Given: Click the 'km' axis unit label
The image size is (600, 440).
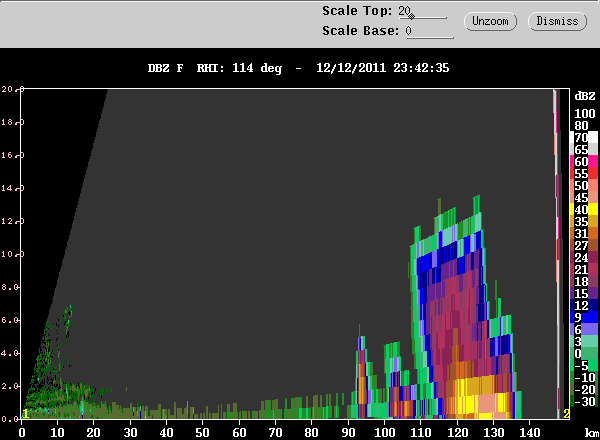Looking at the screenshot, I should click(592, 433).
